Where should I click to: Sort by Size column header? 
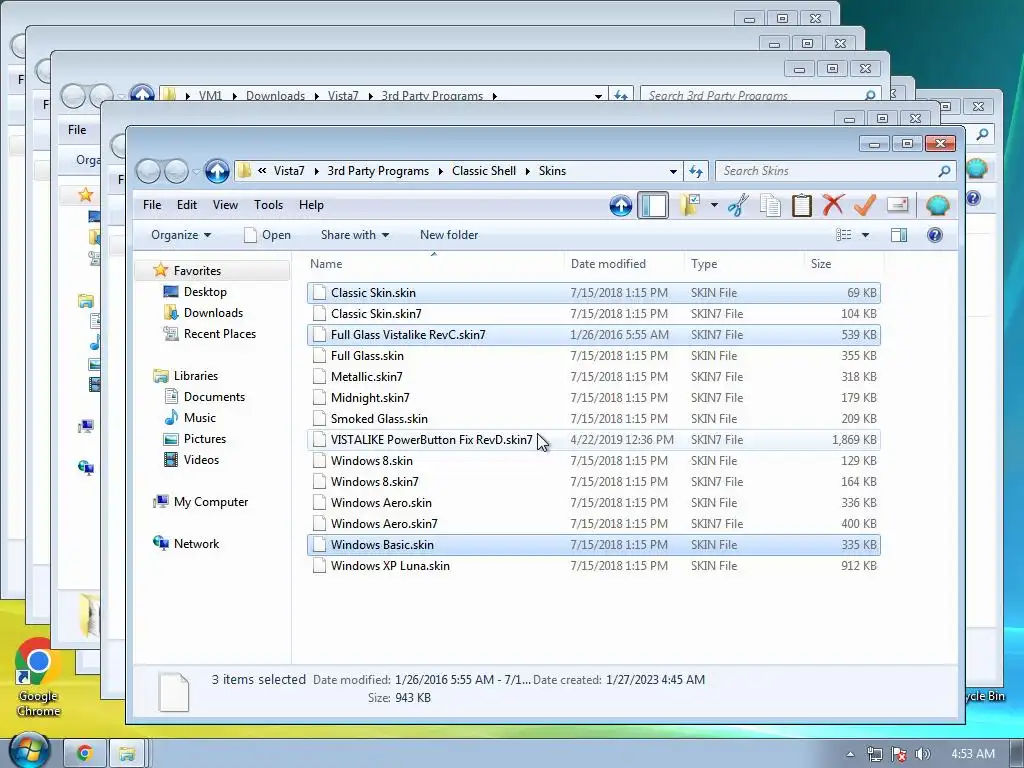pyautogui.click(x=844, y=264)
